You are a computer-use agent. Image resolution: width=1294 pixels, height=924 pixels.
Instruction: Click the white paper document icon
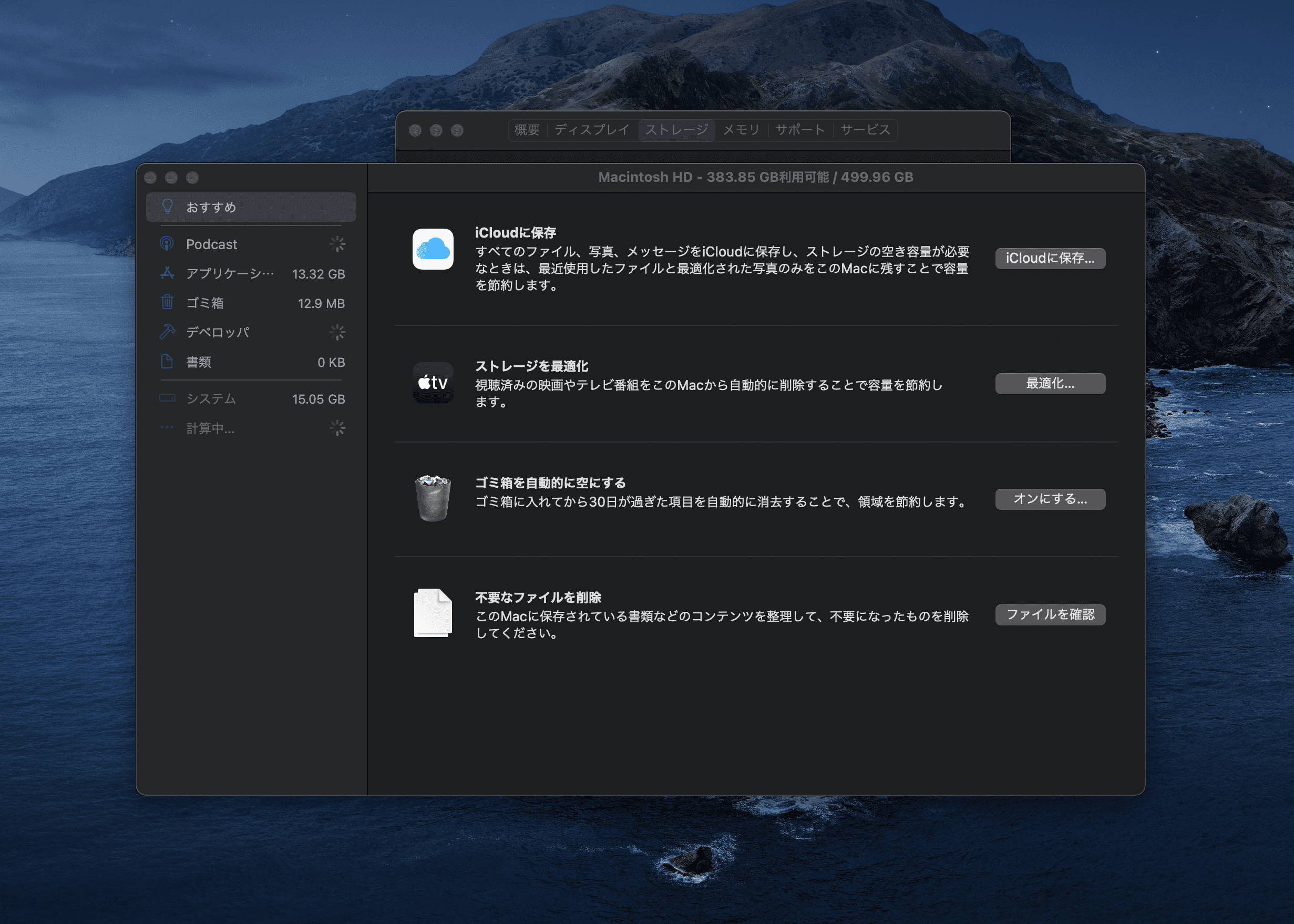pos(433,613)
